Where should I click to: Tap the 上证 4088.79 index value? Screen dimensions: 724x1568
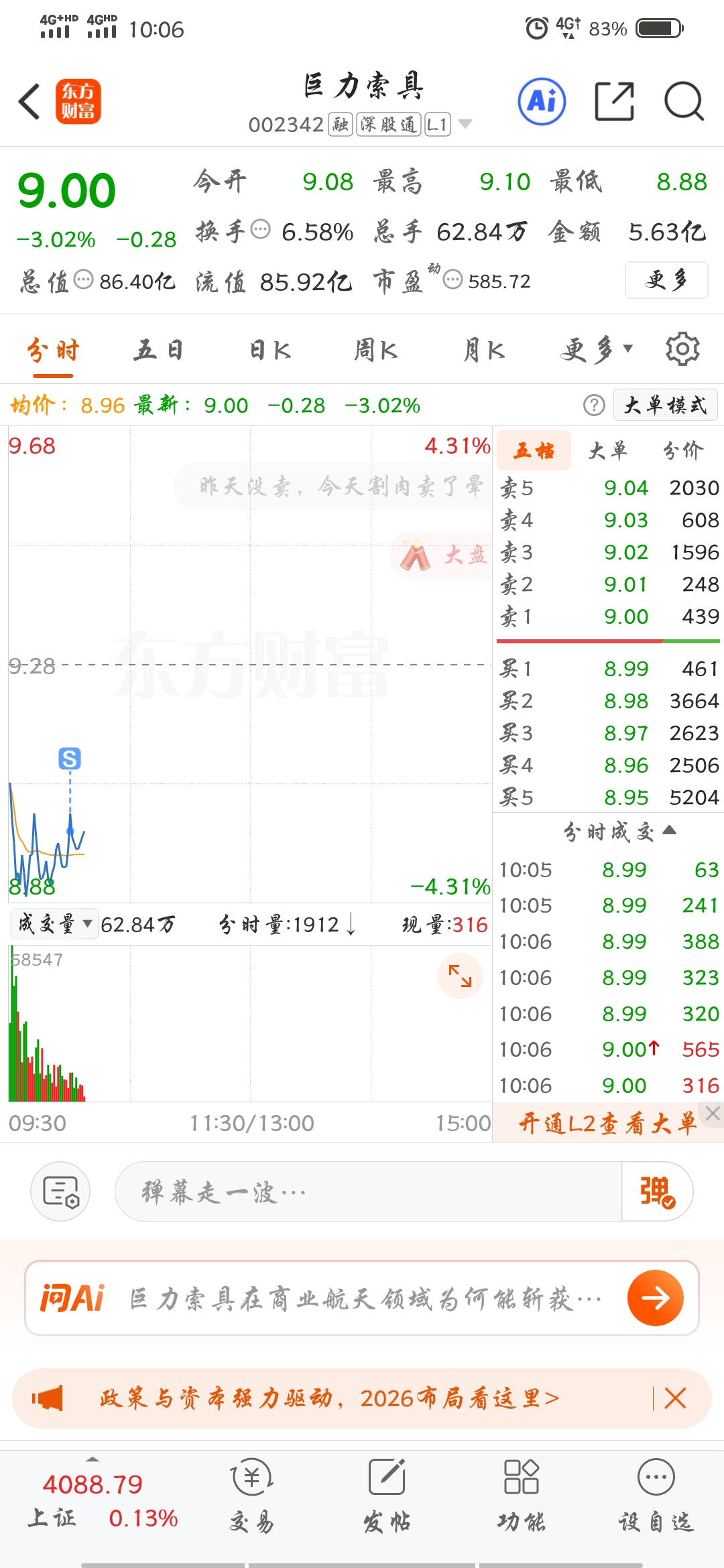(93, 1485)
